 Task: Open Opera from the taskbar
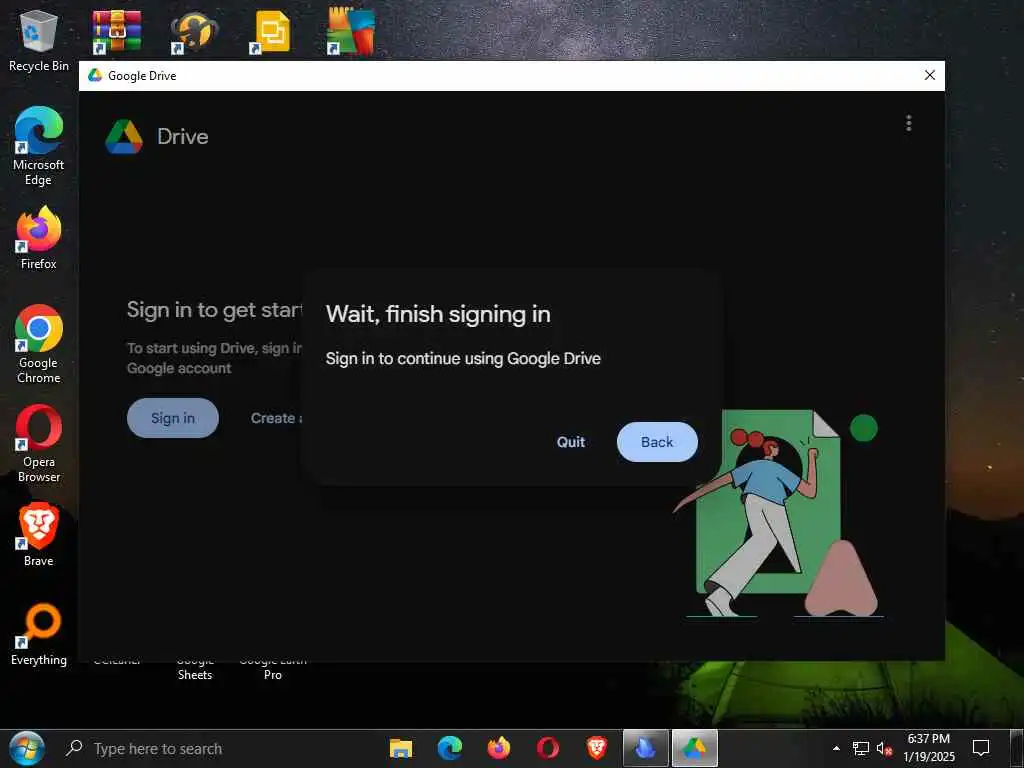tap(547, 748)
